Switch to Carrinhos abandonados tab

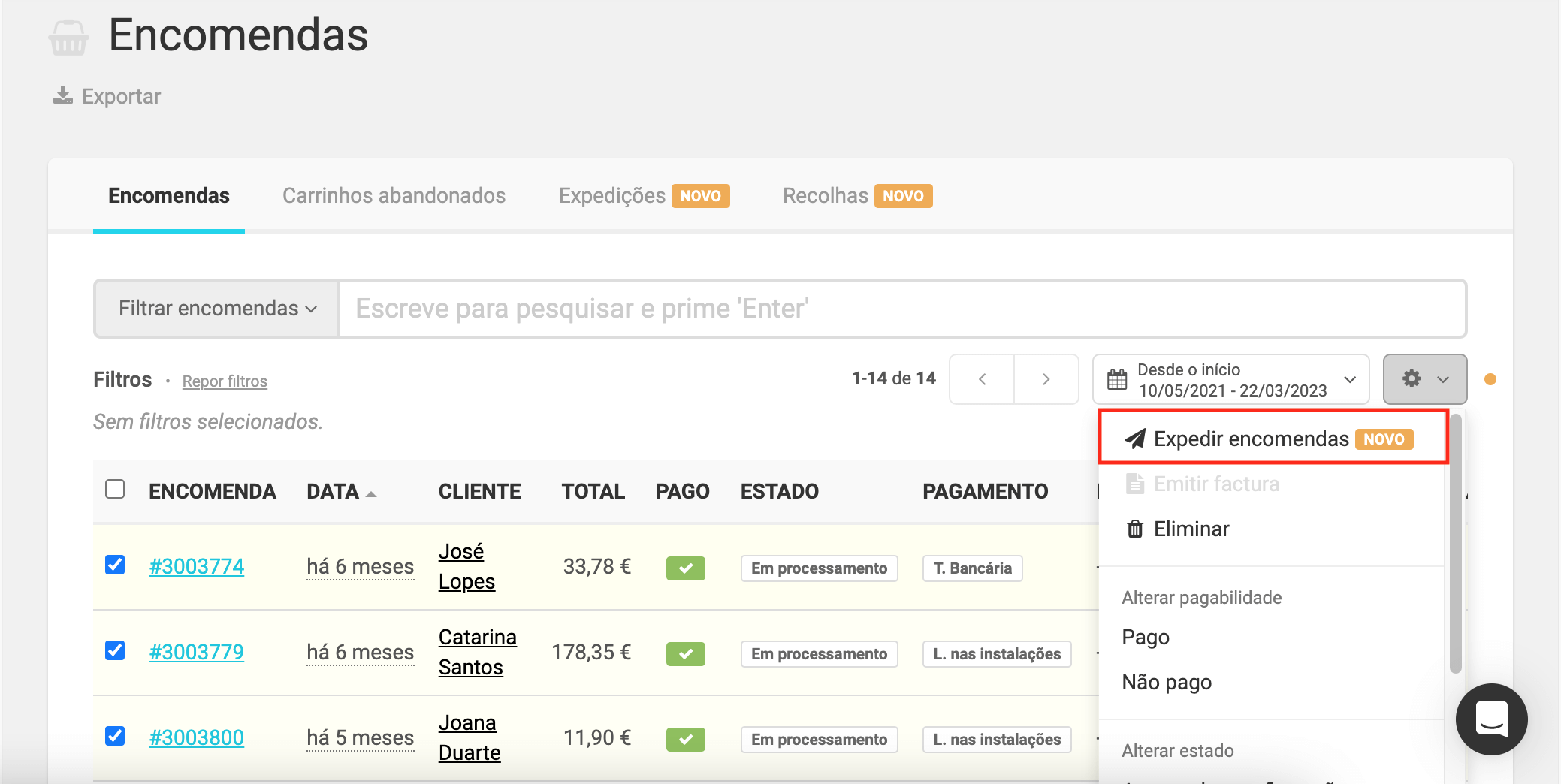click(394, 196)
